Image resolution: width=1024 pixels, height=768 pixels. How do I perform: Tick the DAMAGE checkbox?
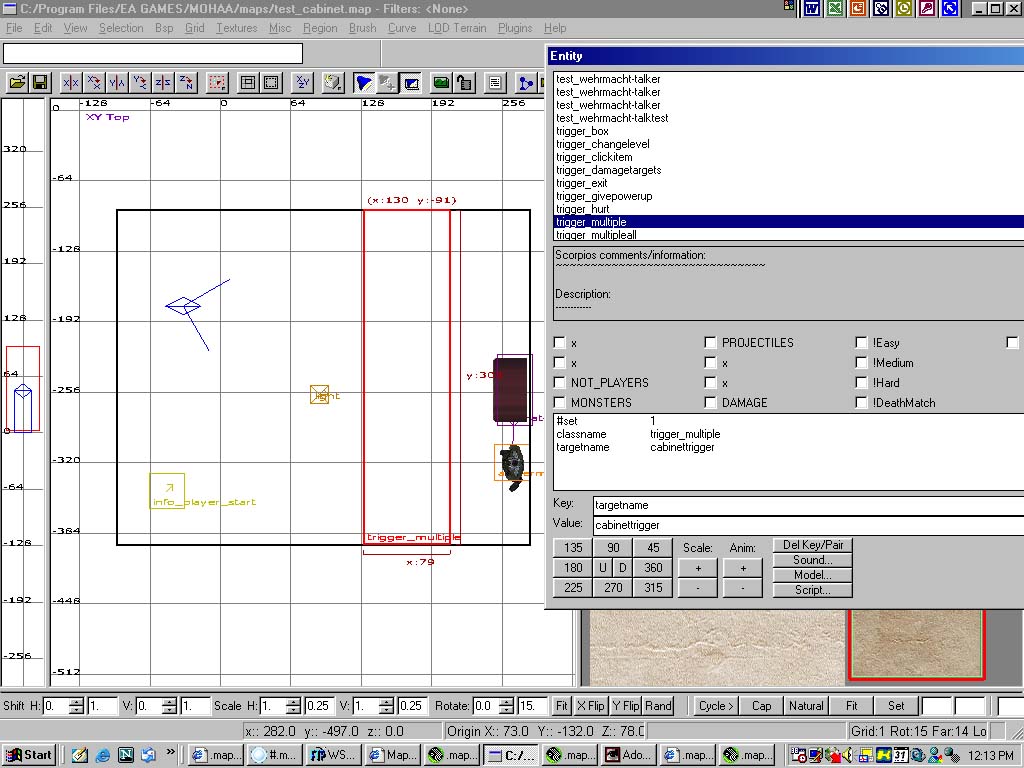pos(711,403)
